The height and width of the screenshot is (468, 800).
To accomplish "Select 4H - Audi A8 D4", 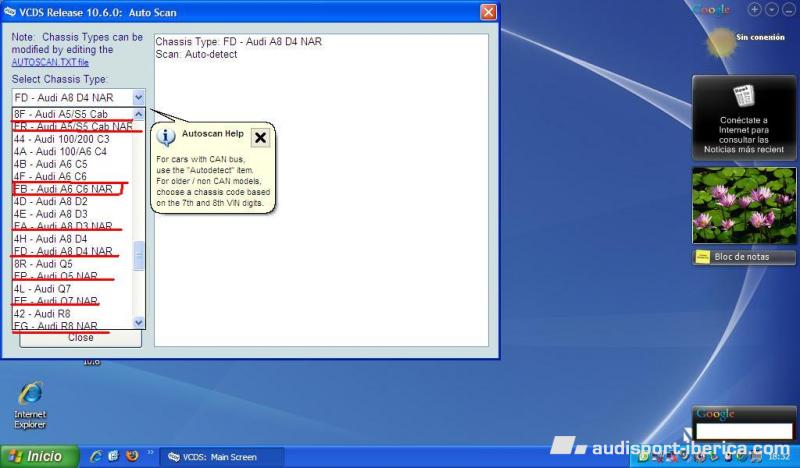I will tap(72, 239).
